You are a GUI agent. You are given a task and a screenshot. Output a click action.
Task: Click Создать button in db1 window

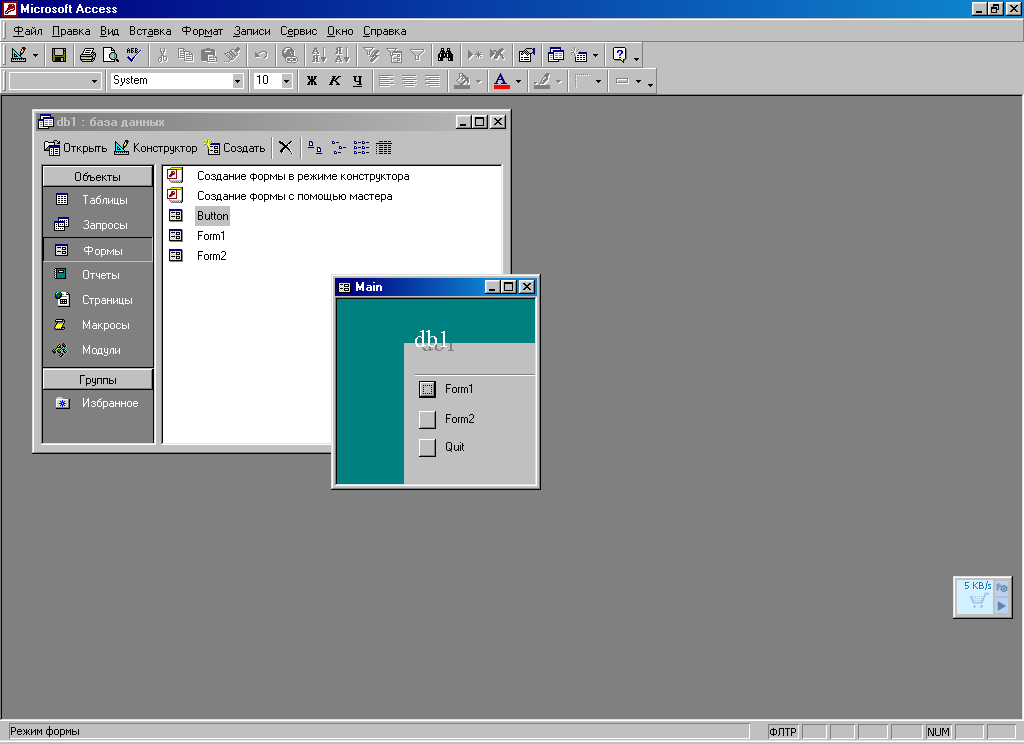[x=234, y=148]
